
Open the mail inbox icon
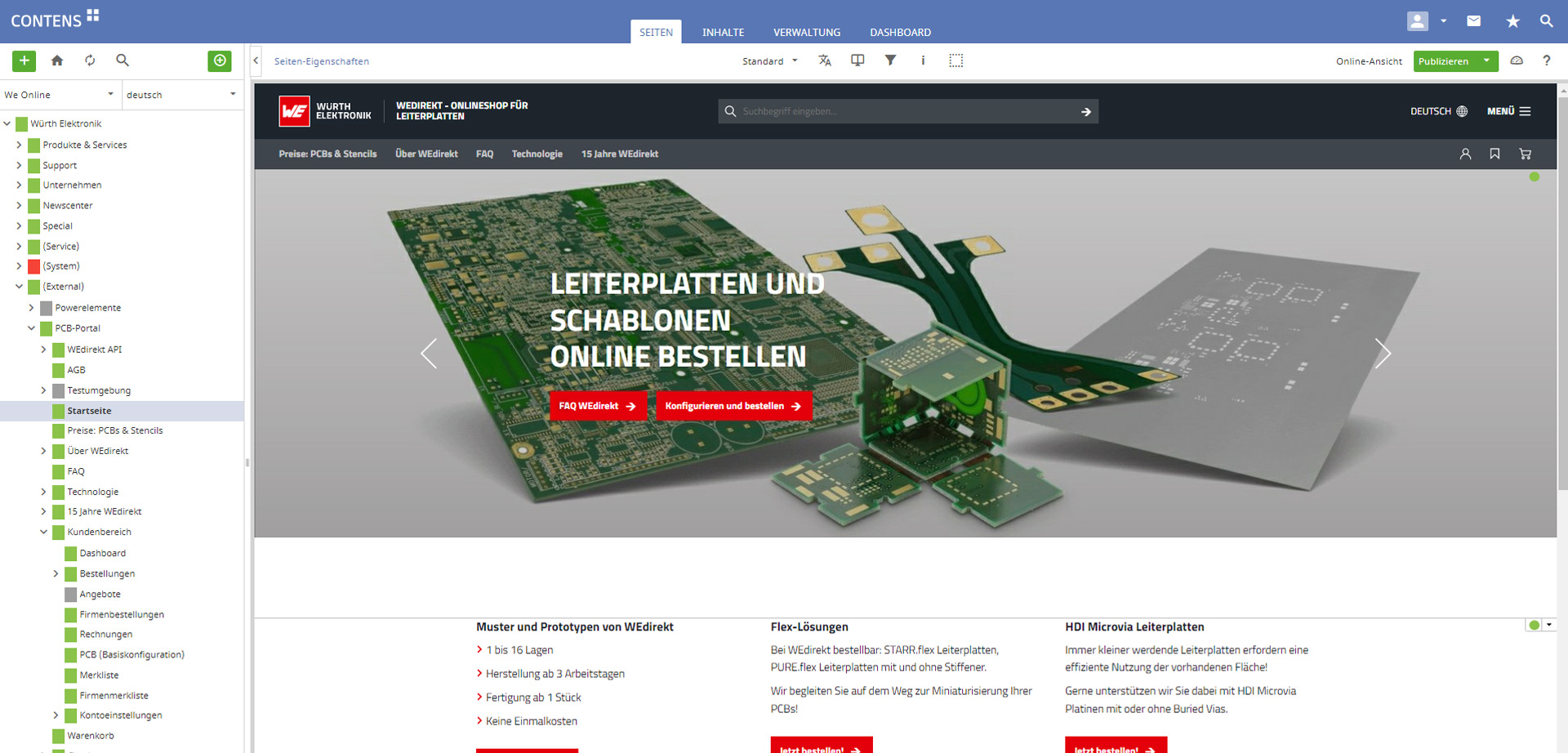click(1473, 21)
